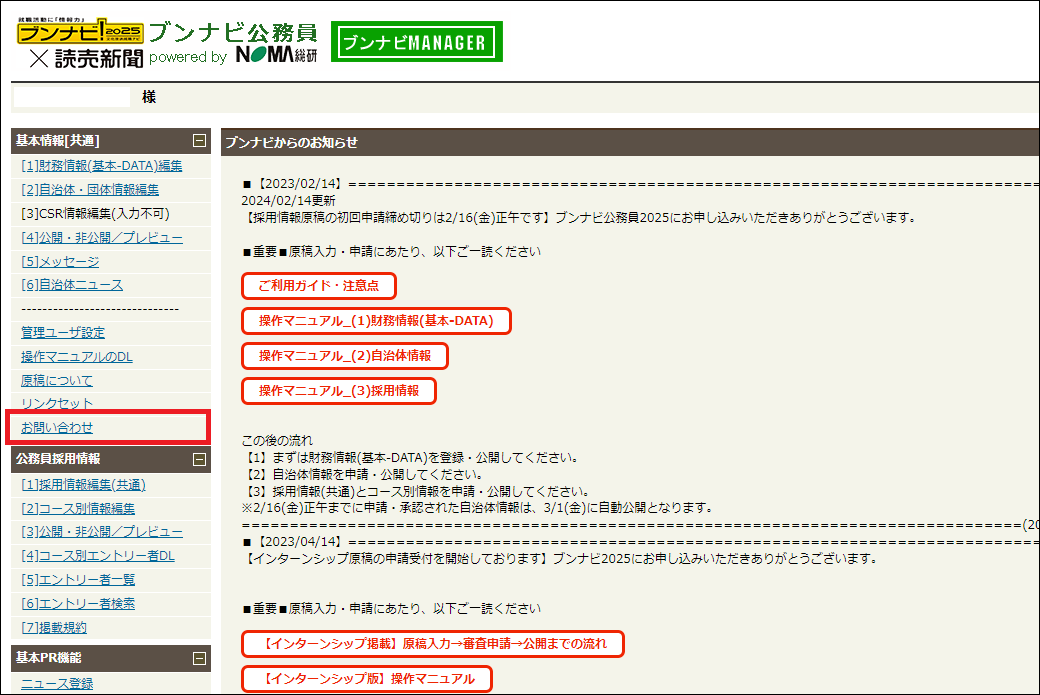Open ブンナビMANAGER
1040x695 pixels.
[x=416, y=41]
